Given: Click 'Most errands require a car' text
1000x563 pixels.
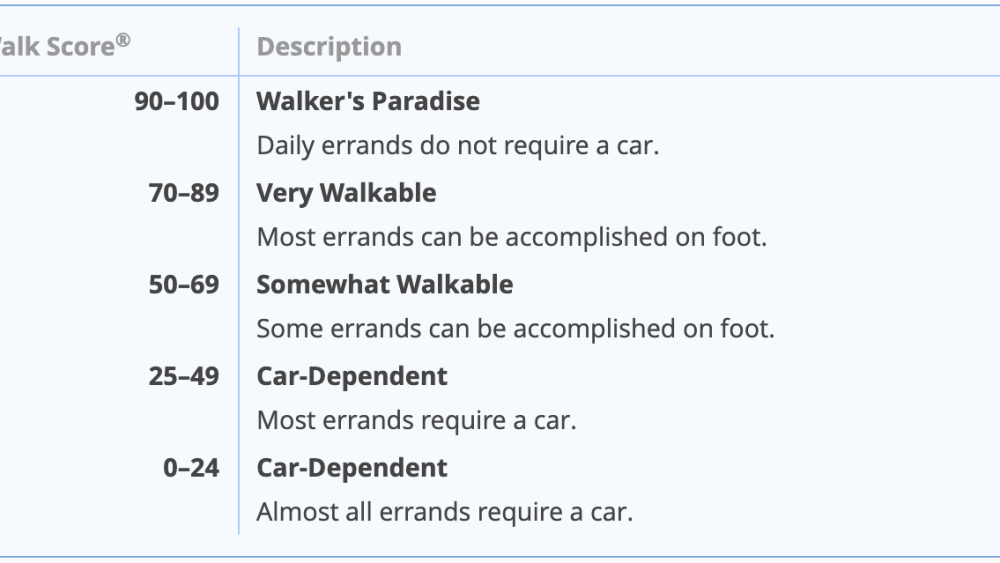Looking at the screenshot, I should click(x=416, y=421).
